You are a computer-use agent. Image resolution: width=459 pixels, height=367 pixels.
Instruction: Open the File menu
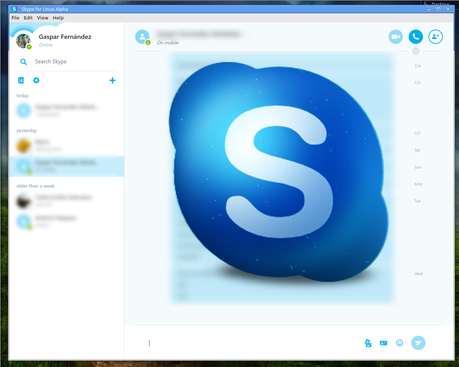(15, 18)
